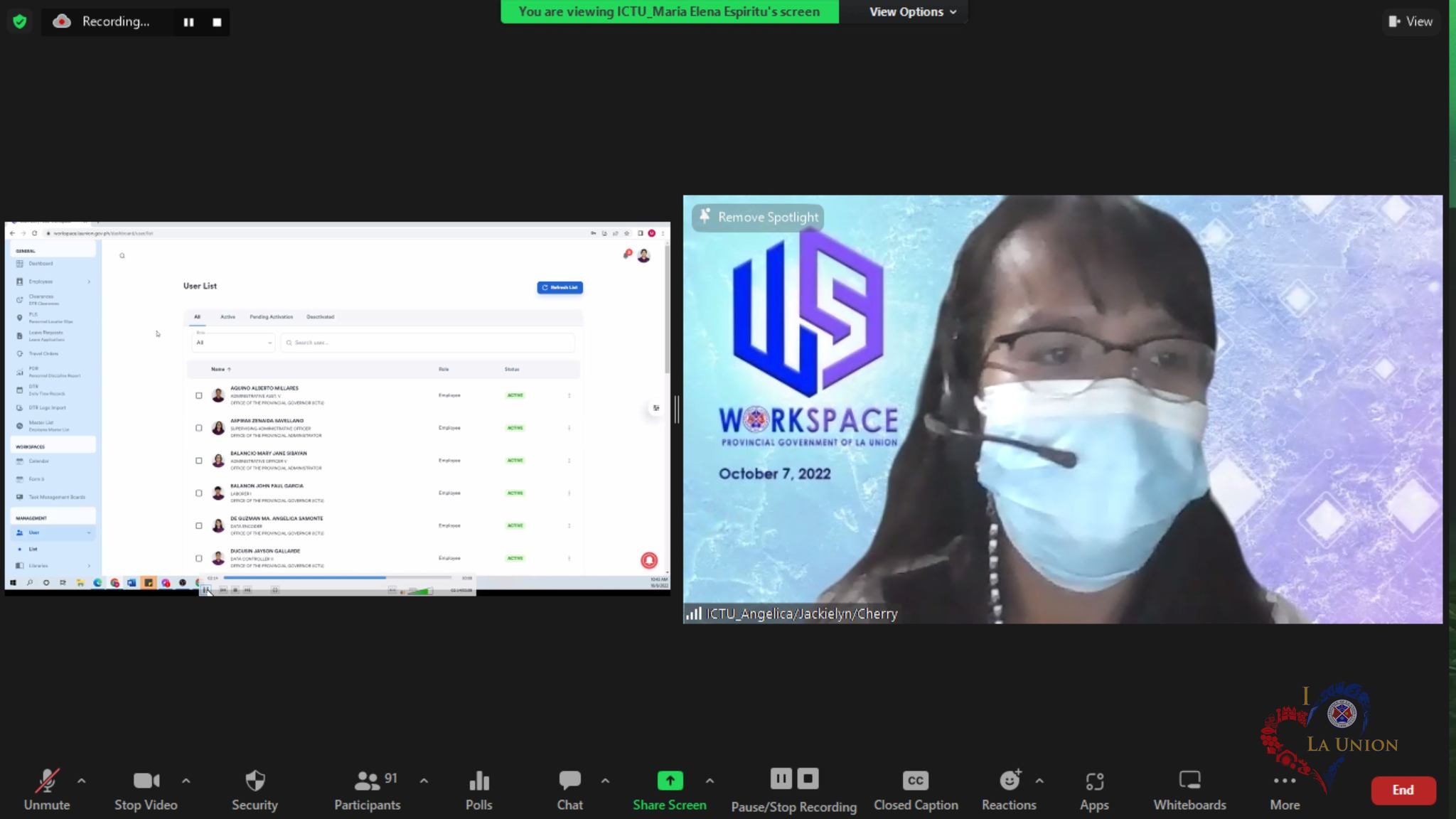The image size is (1456, 819).
Task: Open the settings sliders icon at right edge
Action: point(655,408)
